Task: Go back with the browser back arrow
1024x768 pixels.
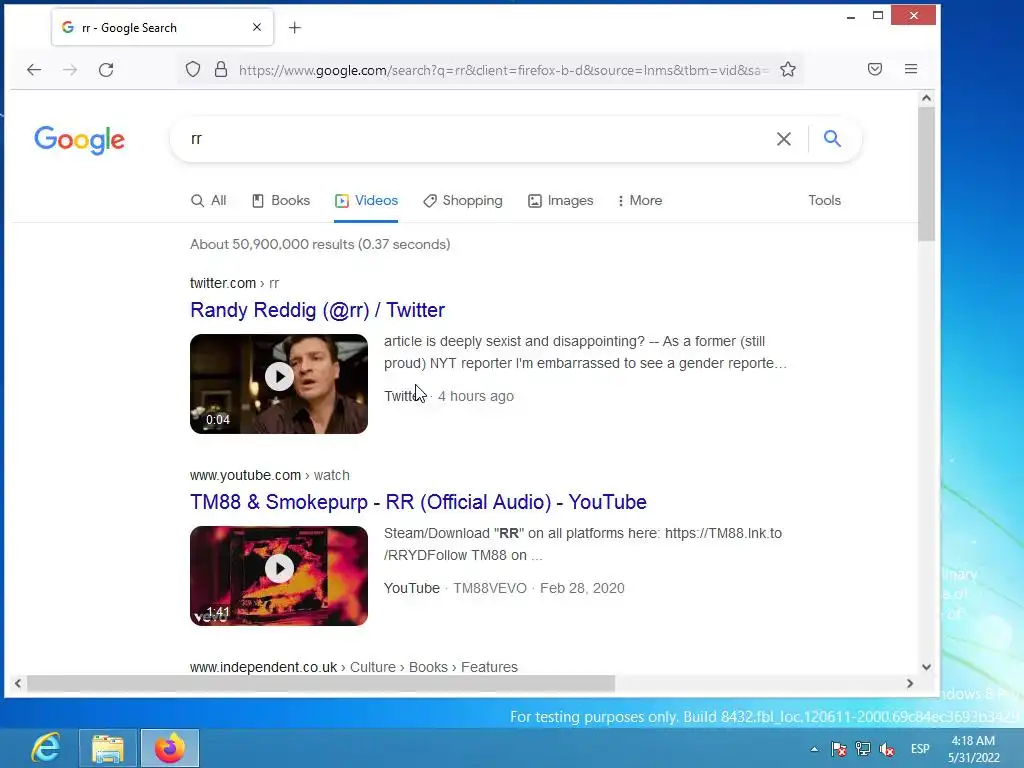Action: 34,69
